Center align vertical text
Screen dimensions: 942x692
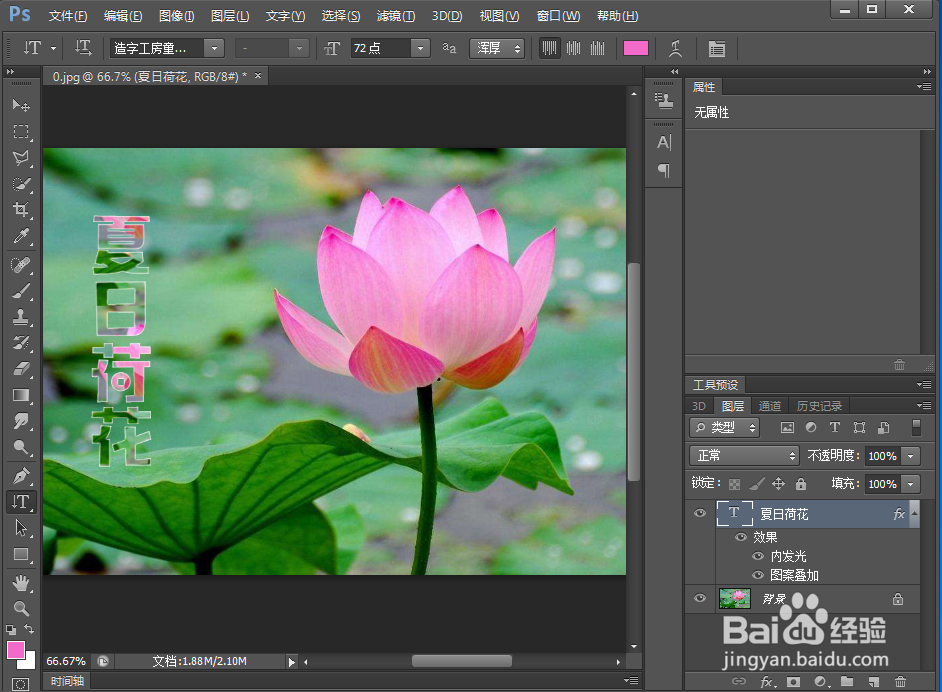coord(573,48)
